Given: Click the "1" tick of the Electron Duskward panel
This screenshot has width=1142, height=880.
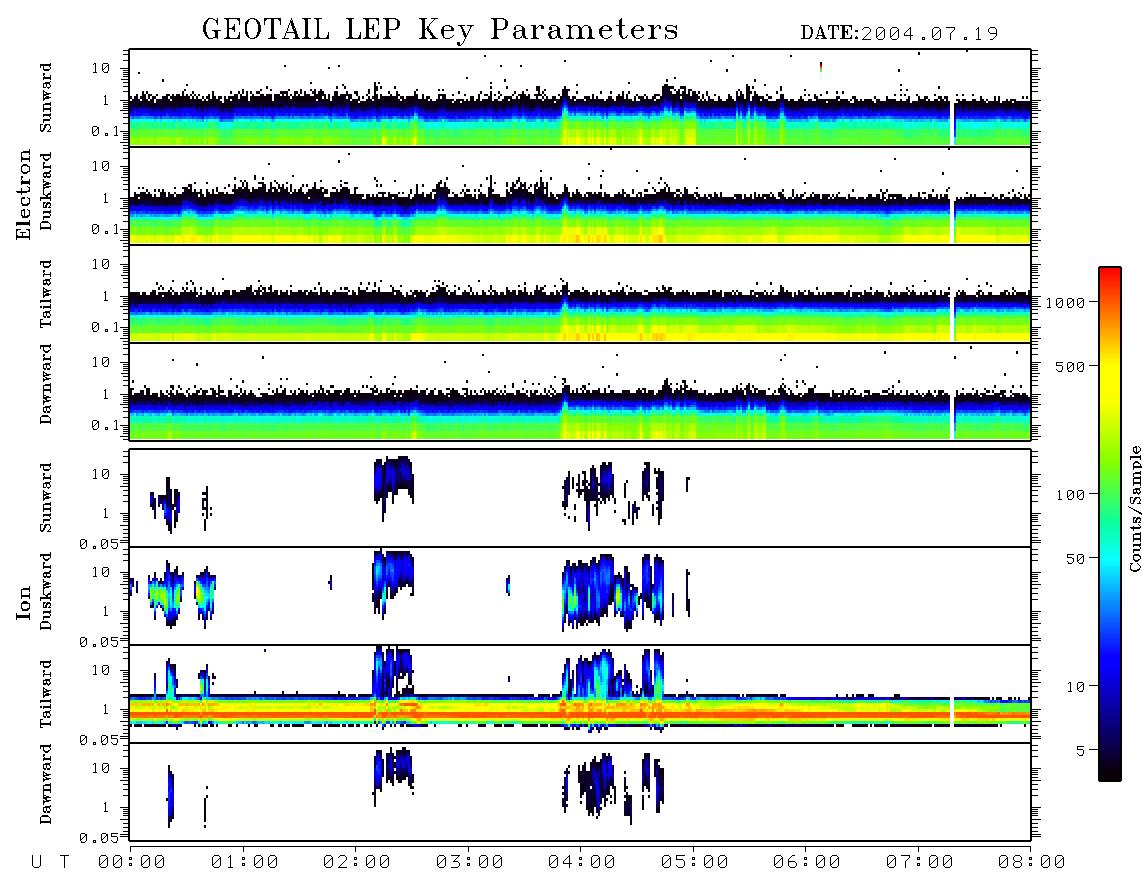Looking at the screenshot, I should [106, 198].
